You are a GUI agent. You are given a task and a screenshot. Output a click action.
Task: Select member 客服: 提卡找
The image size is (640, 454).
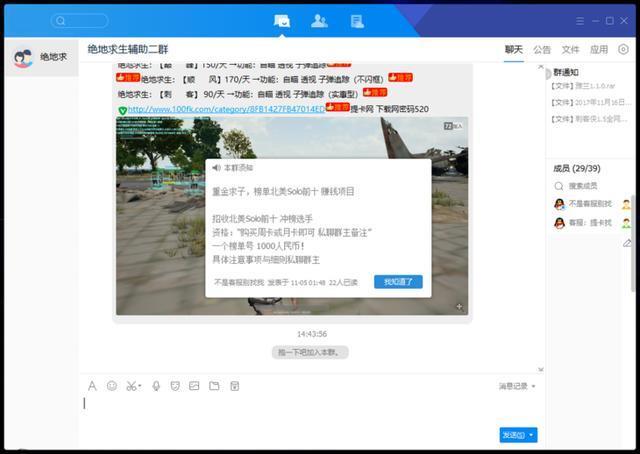click(x=589, y=223)
